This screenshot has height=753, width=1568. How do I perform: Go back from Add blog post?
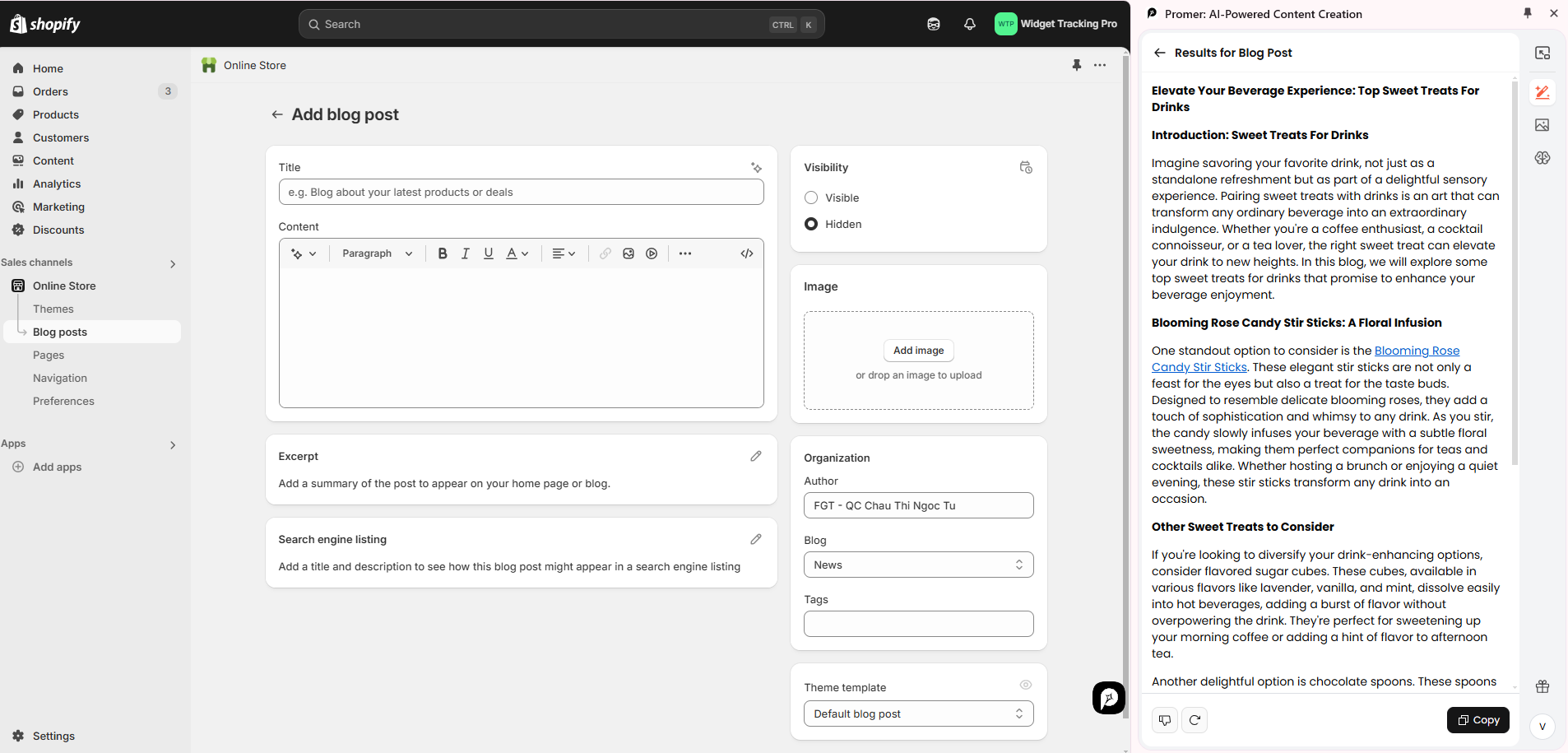coord(277,114)
